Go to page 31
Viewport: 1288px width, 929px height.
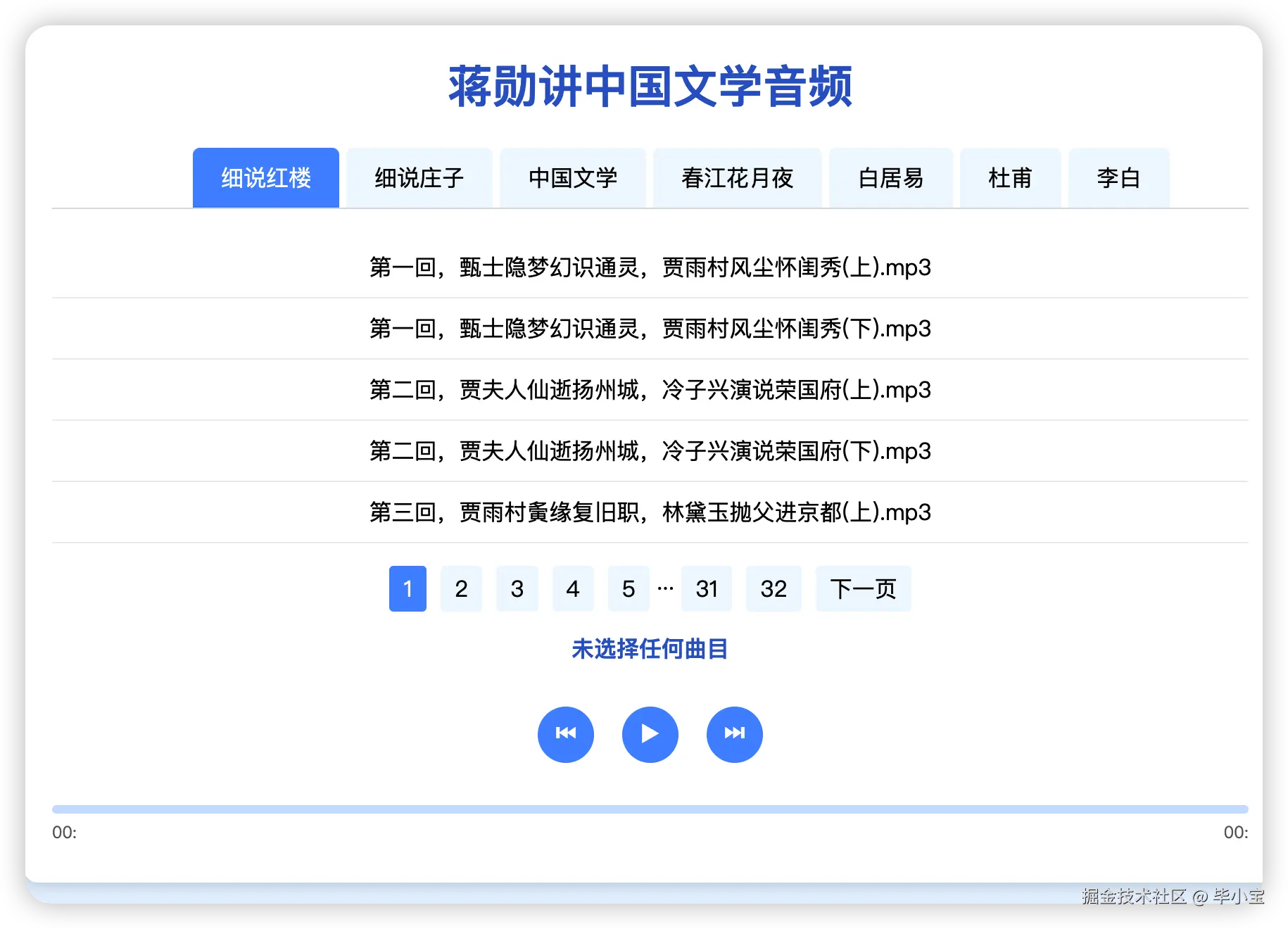(707, 589)
